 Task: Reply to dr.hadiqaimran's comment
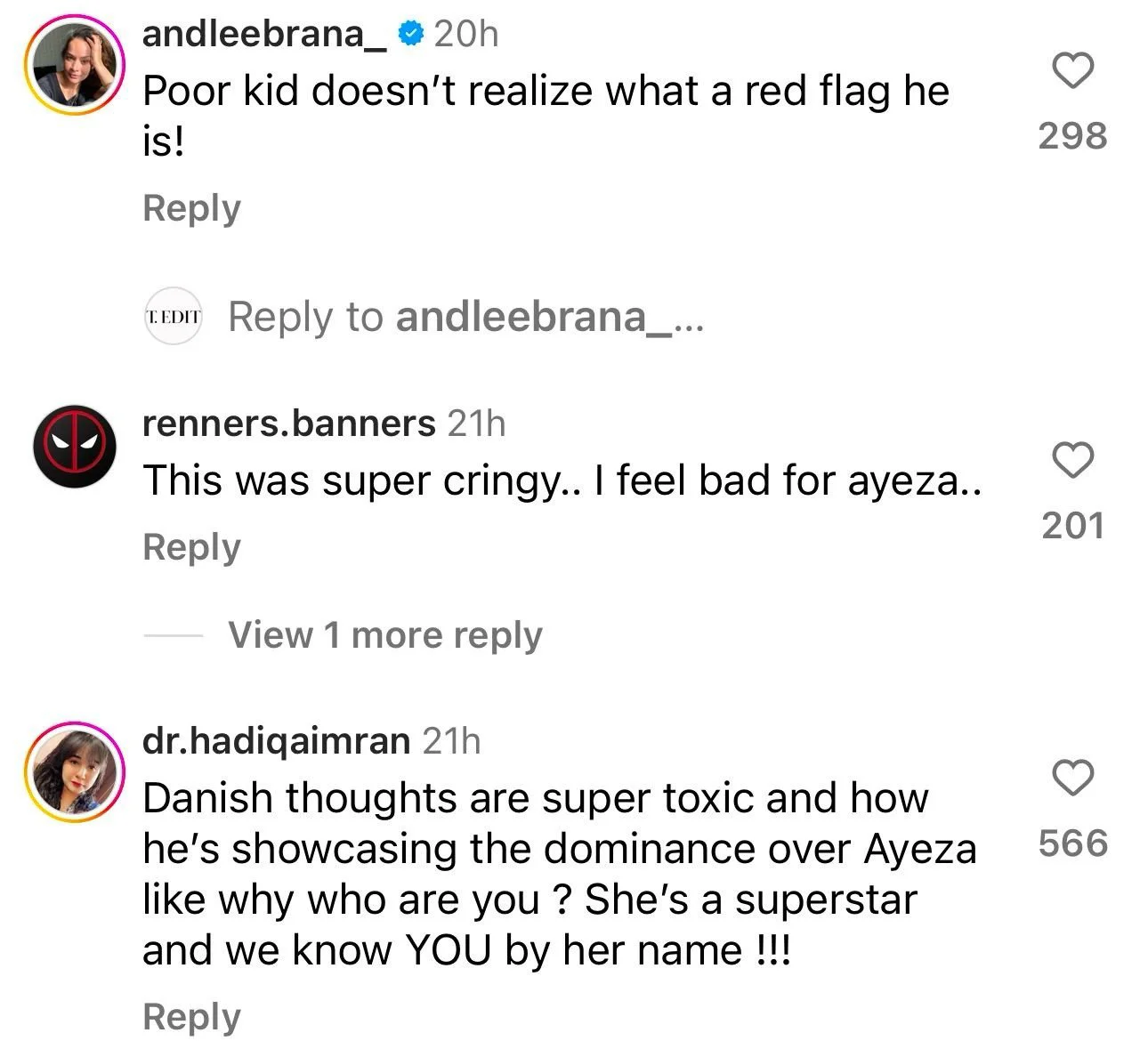point(191,1017)
